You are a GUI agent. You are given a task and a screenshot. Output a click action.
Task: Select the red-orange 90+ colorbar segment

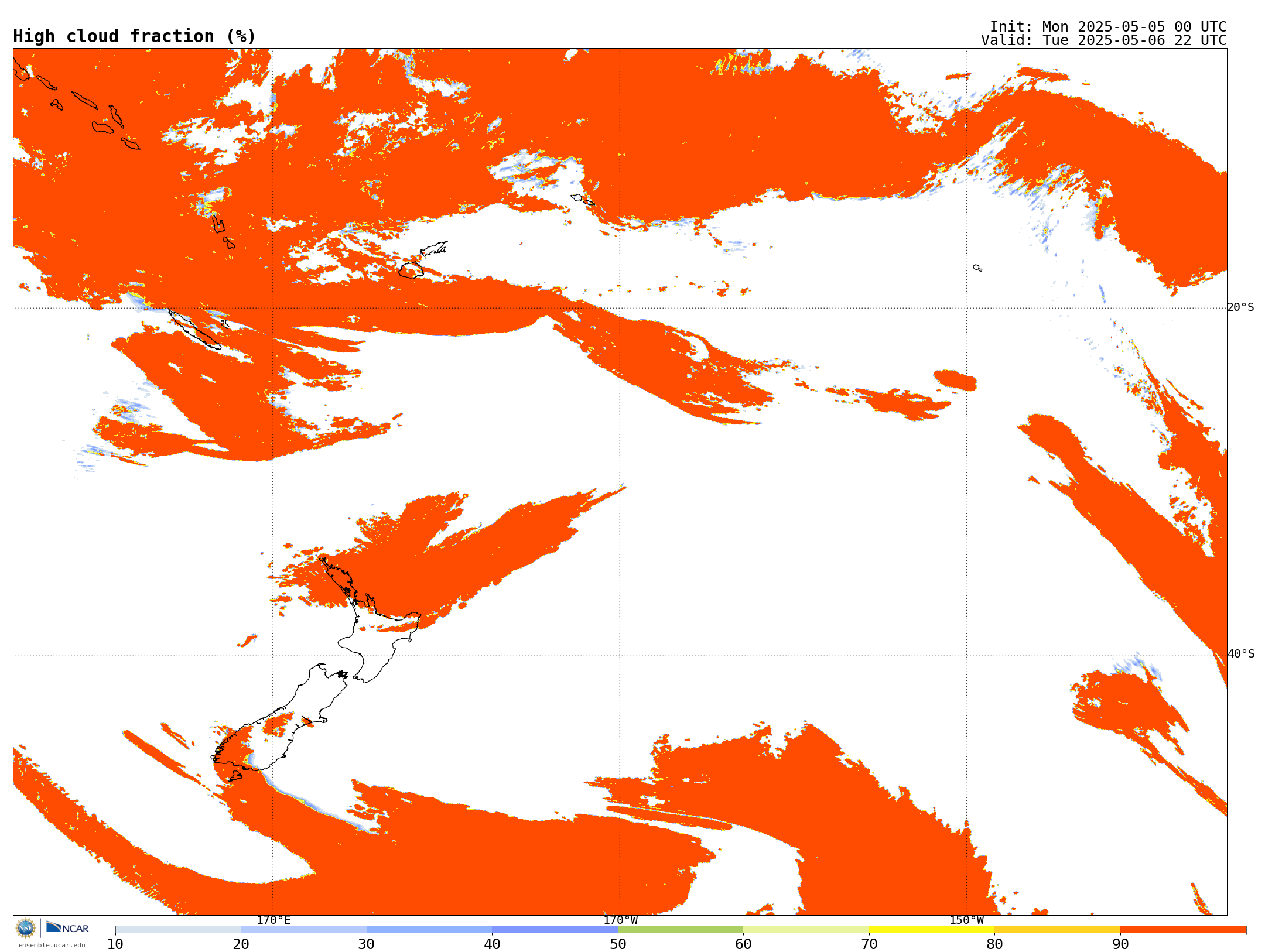(1182, 930)
